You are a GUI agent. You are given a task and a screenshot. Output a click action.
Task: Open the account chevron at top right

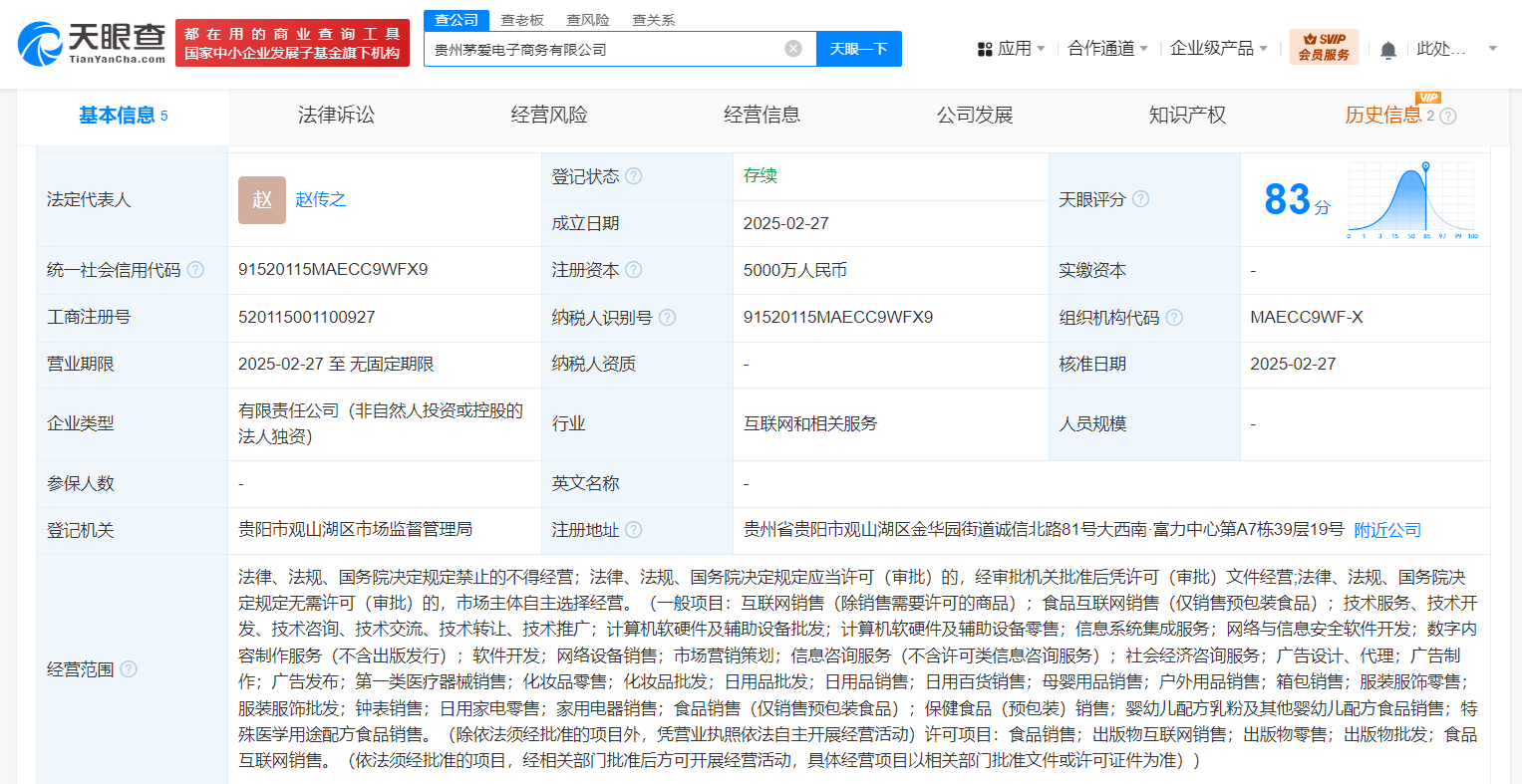tap(1492, 47)
